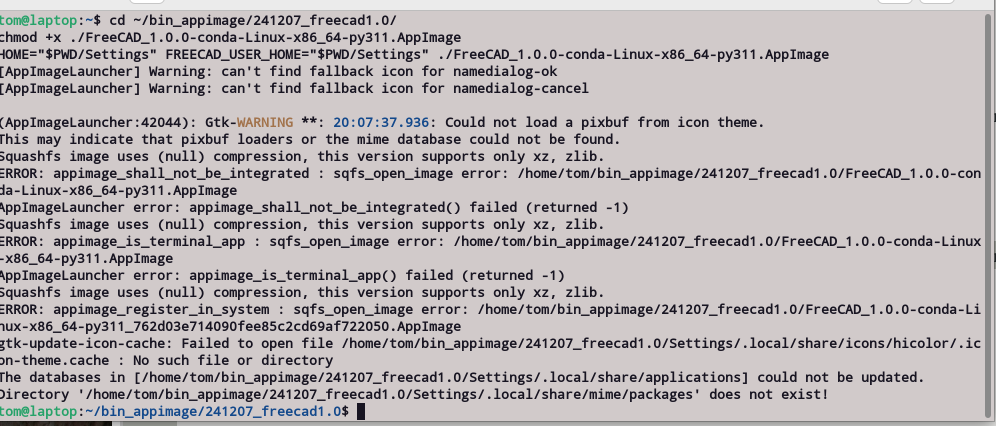Click the mime/packages 'does not exist!' line
996x426 pixels.
[420, 395]
